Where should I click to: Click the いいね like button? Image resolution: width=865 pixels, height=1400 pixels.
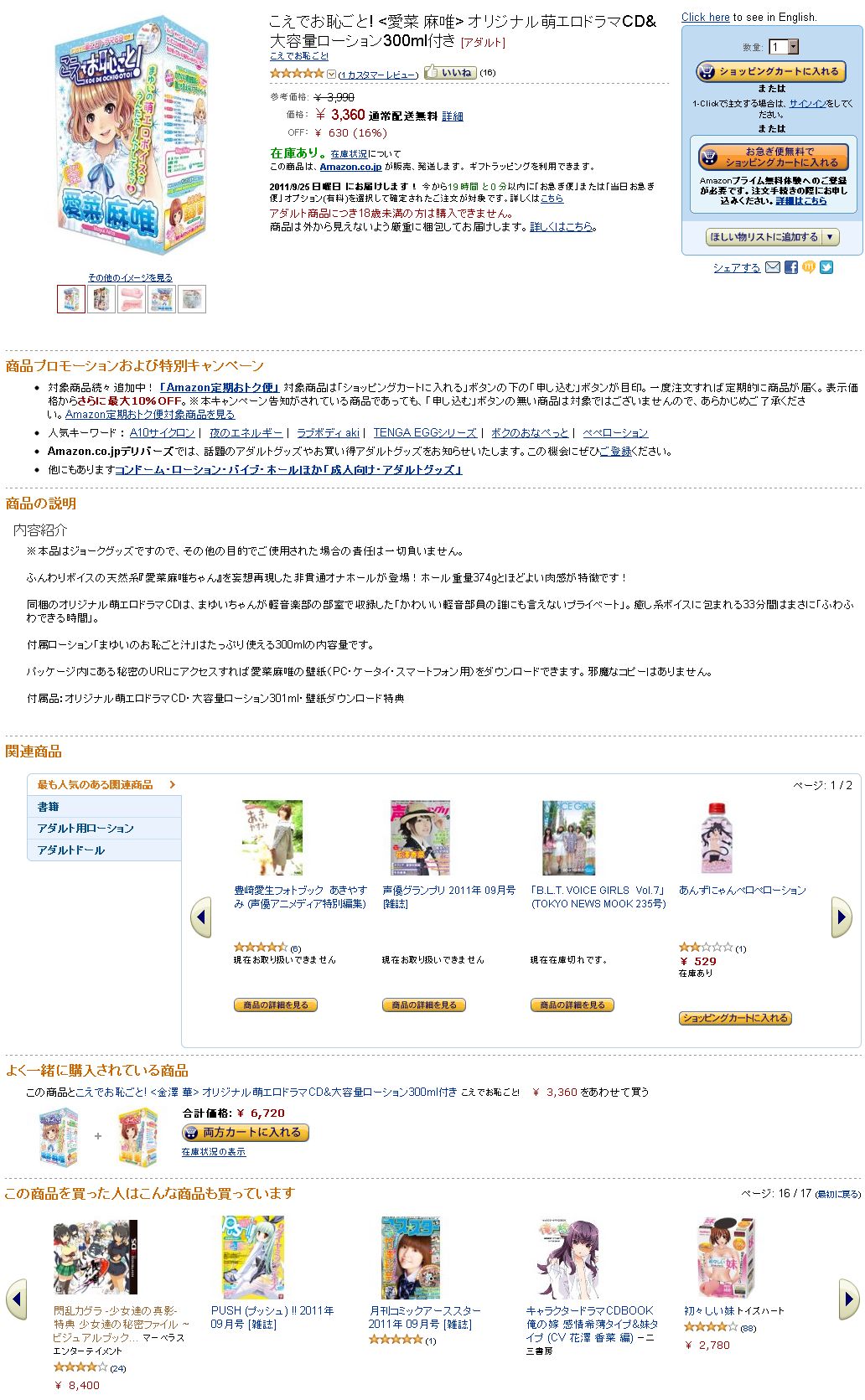[450, 73]
